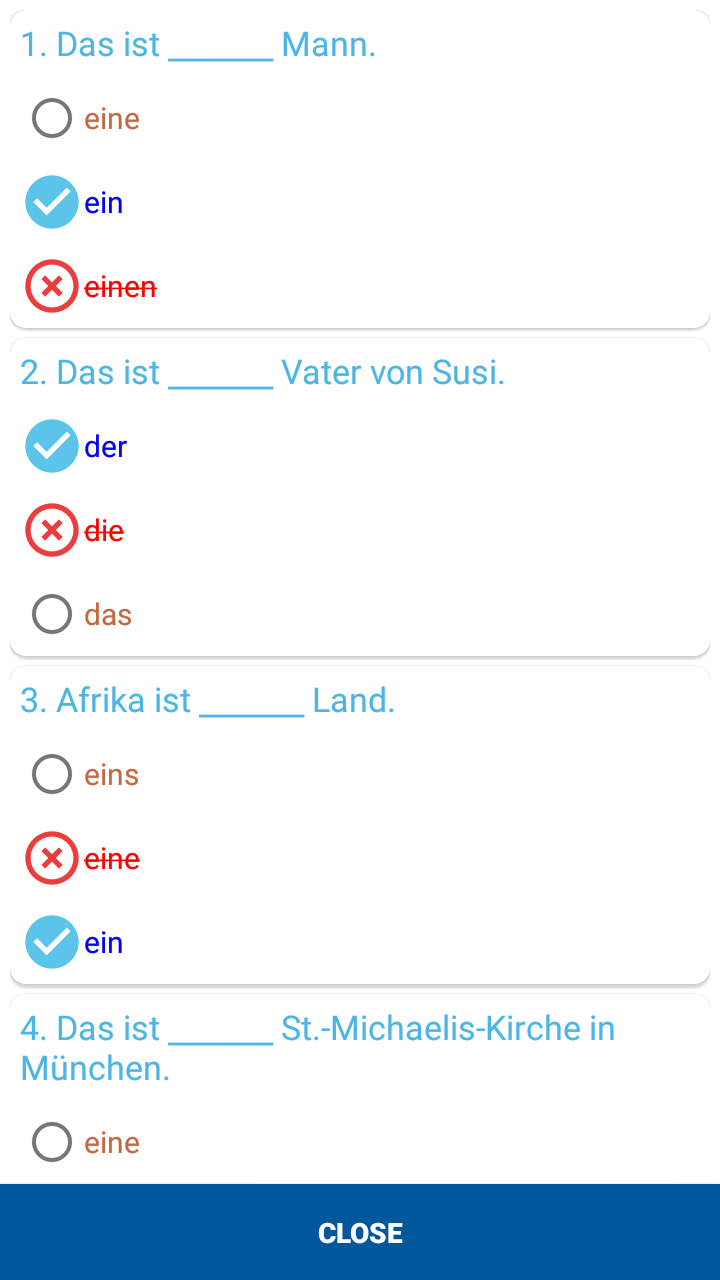Click the 'der' answer label
720x1280 pixels.
[106, 447]
